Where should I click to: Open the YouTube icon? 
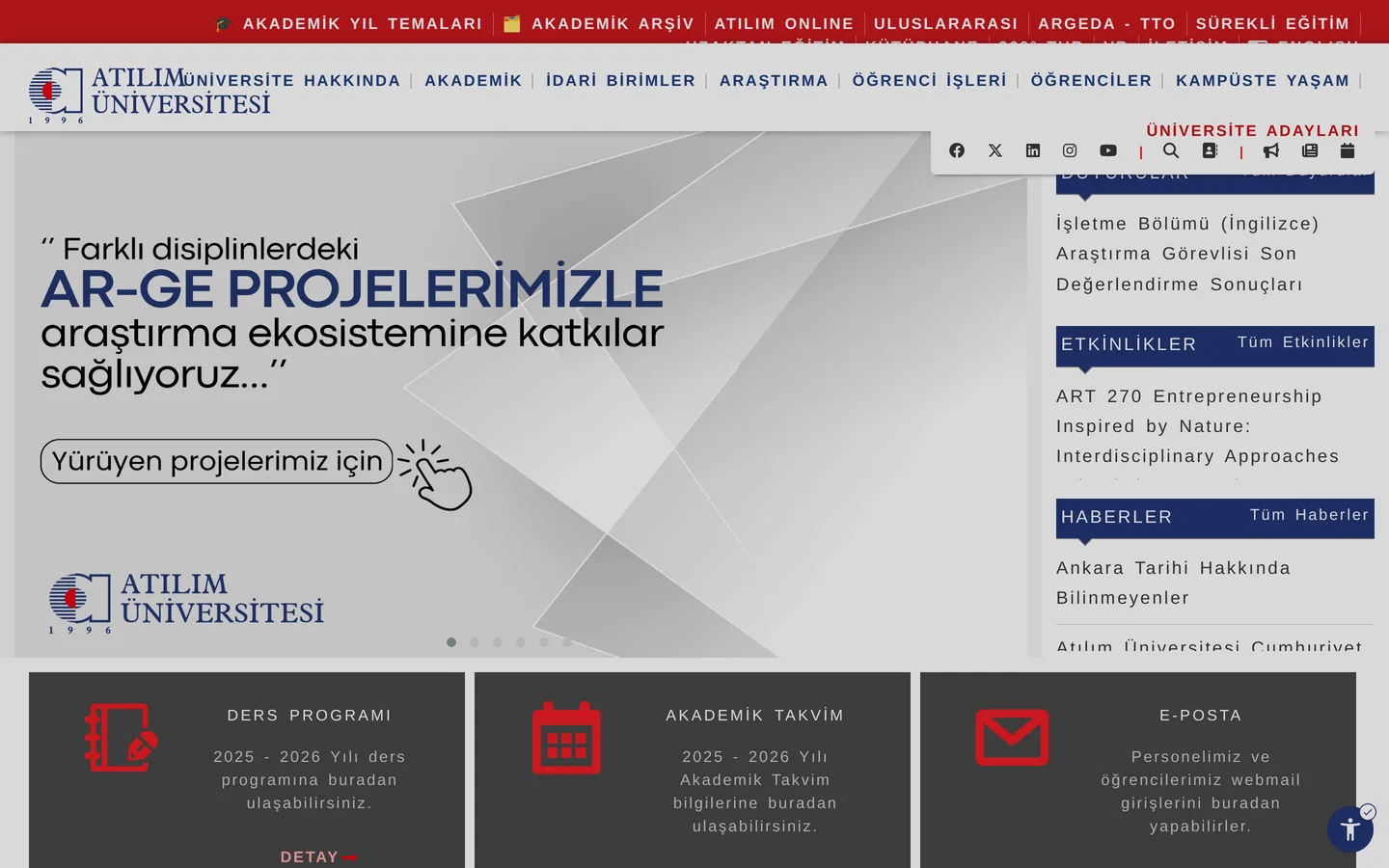click(x=1108, y=150)
